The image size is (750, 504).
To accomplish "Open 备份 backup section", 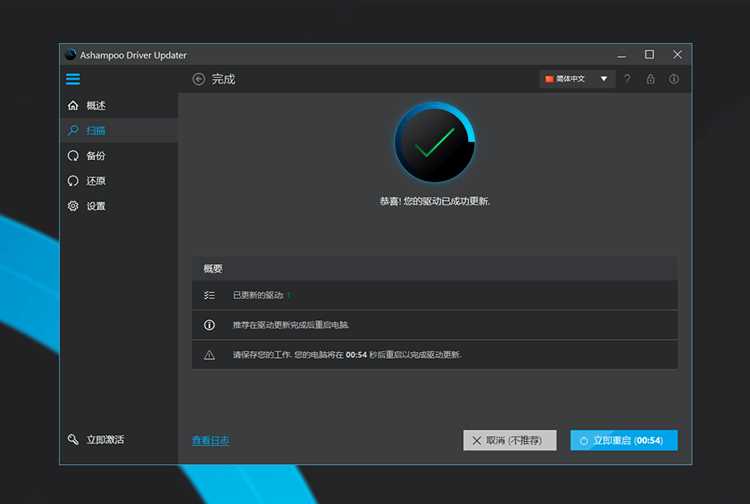I will click(x=119, y=155).
